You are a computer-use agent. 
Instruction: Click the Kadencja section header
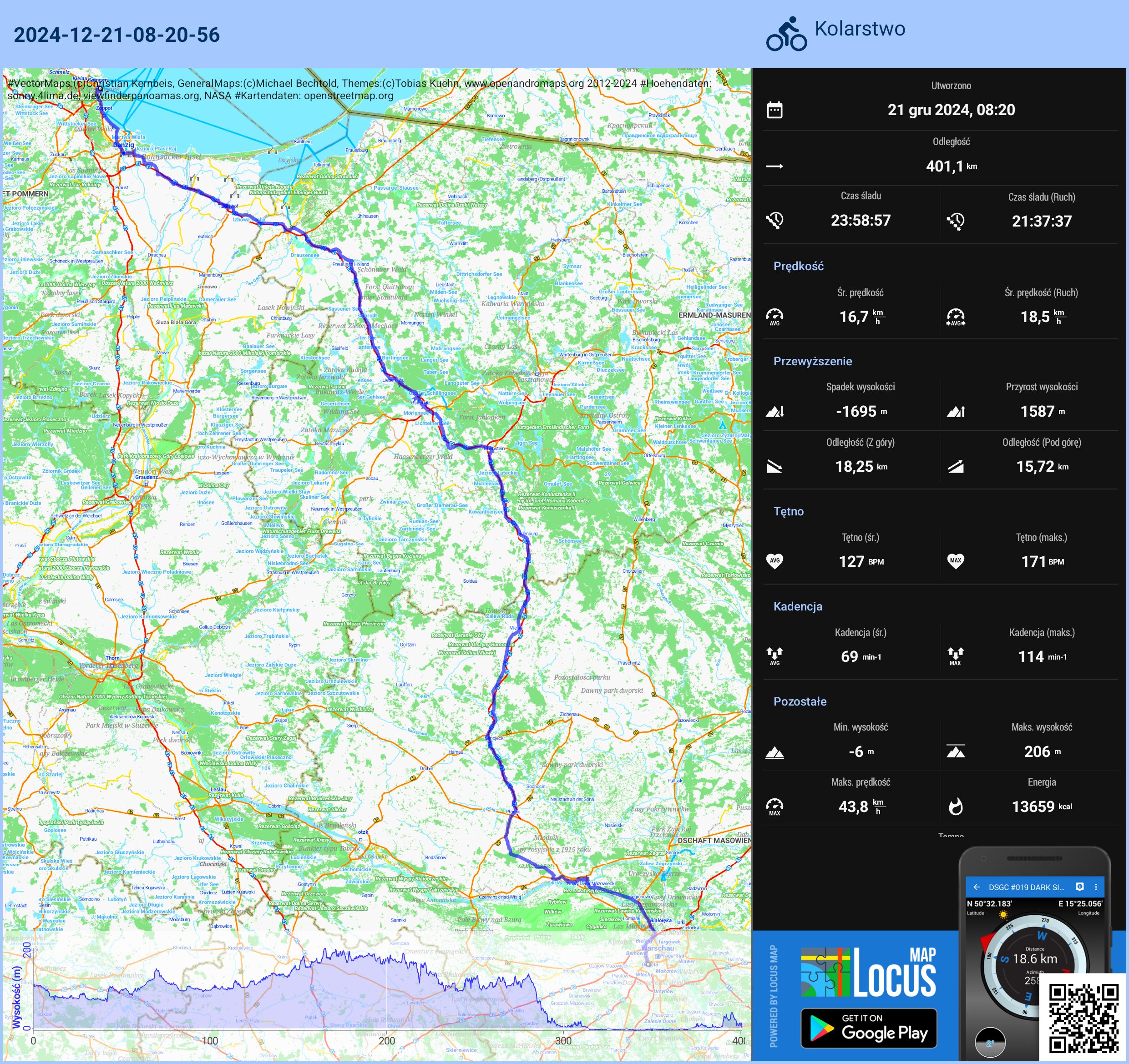pos(797,606)
